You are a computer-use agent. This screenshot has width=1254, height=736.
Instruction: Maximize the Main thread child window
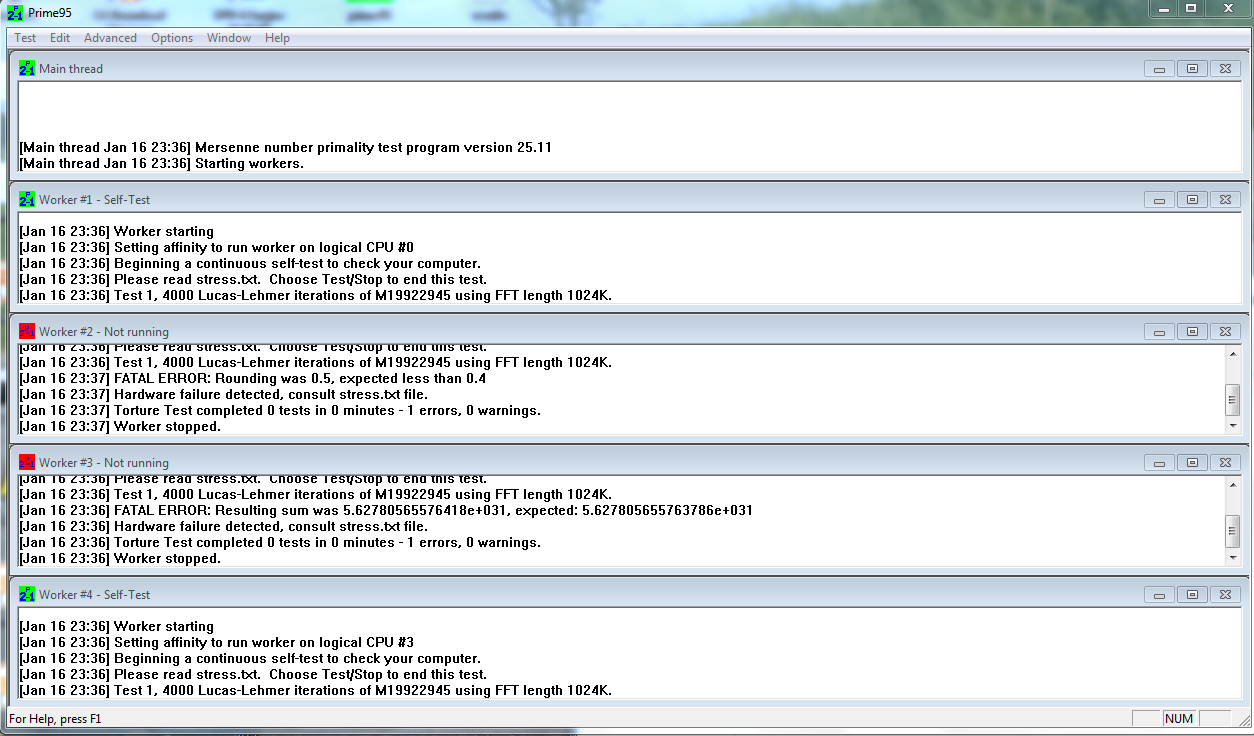tap(1192, 69)
